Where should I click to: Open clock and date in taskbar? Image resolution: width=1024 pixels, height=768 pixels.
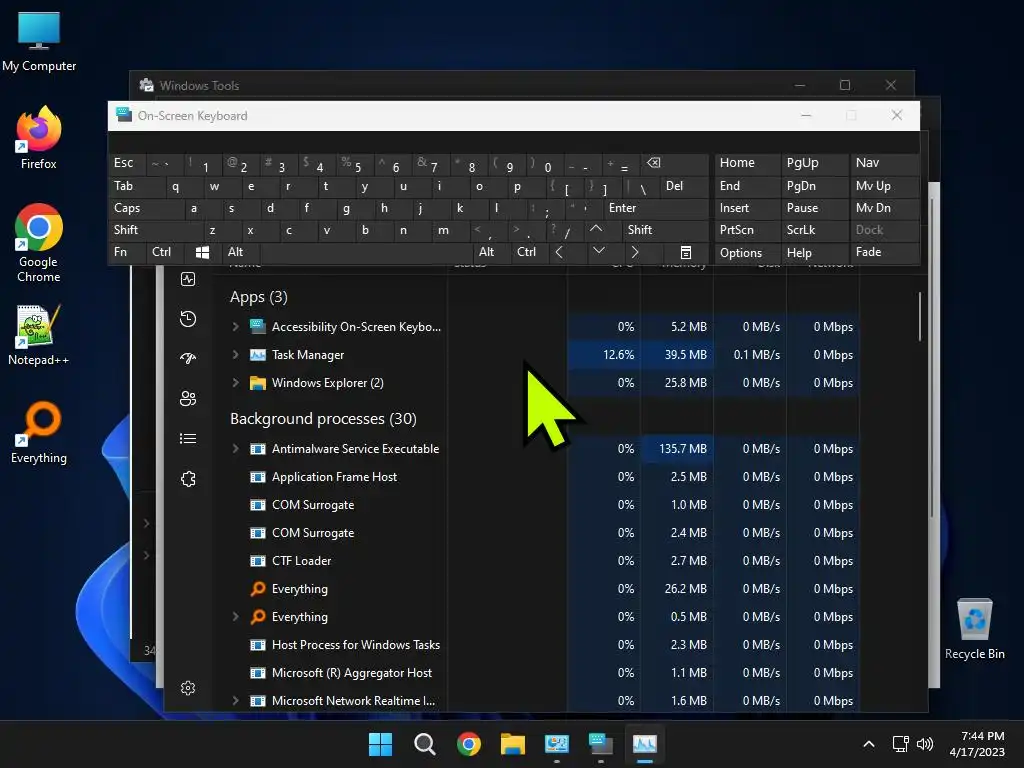click(x=978, y=744)
